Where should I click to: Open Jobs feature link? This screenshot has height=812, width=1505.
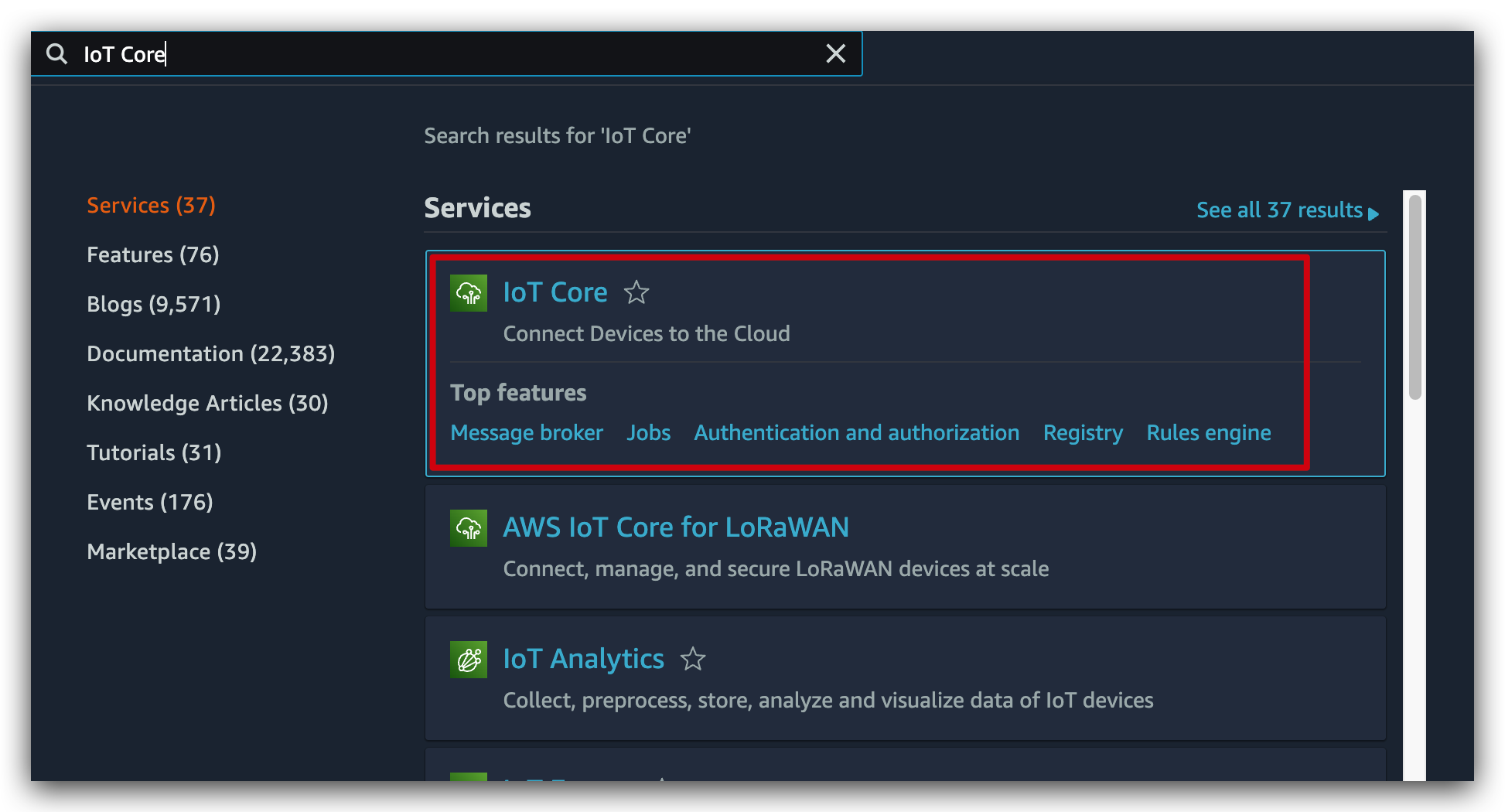point(648,432)
